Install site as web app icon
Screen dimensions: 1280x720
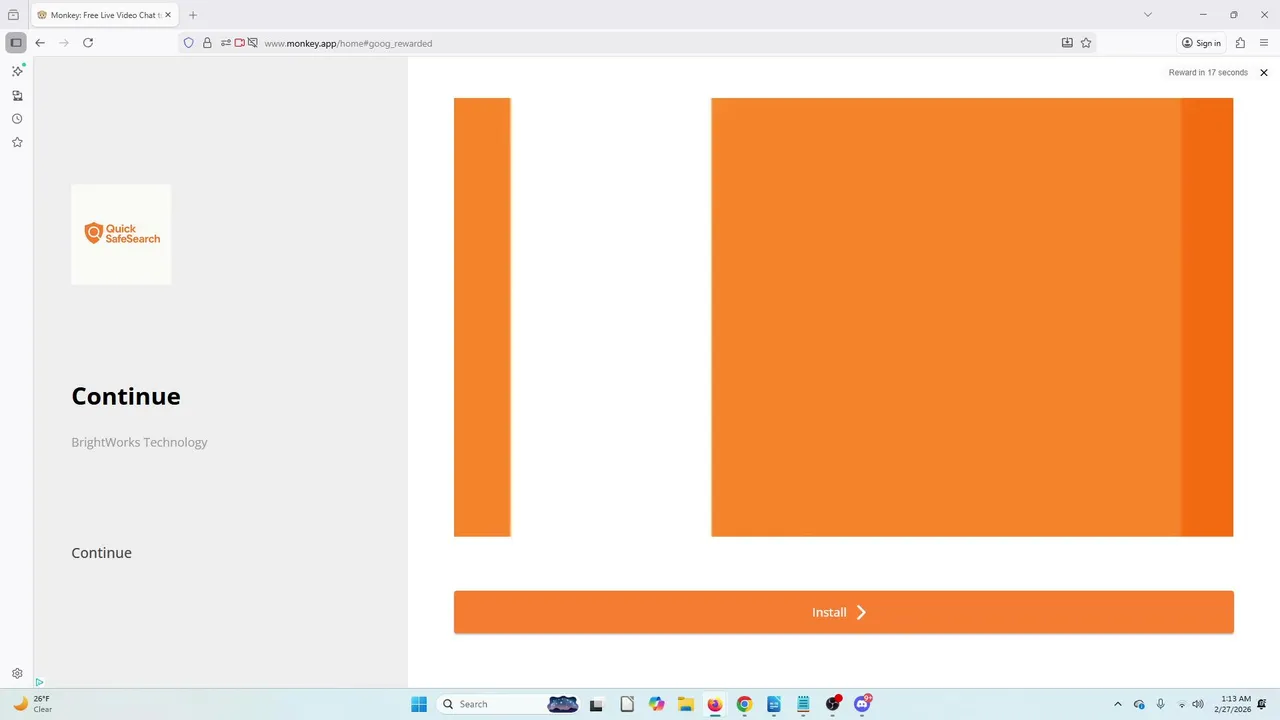click(x=1067, y=43)
